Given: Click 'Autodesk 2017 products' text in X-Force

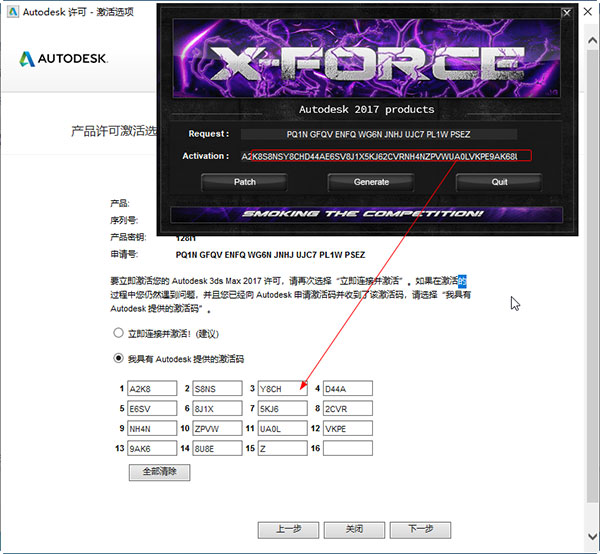Looking at the screenshot, I should (x=367, y=109).
